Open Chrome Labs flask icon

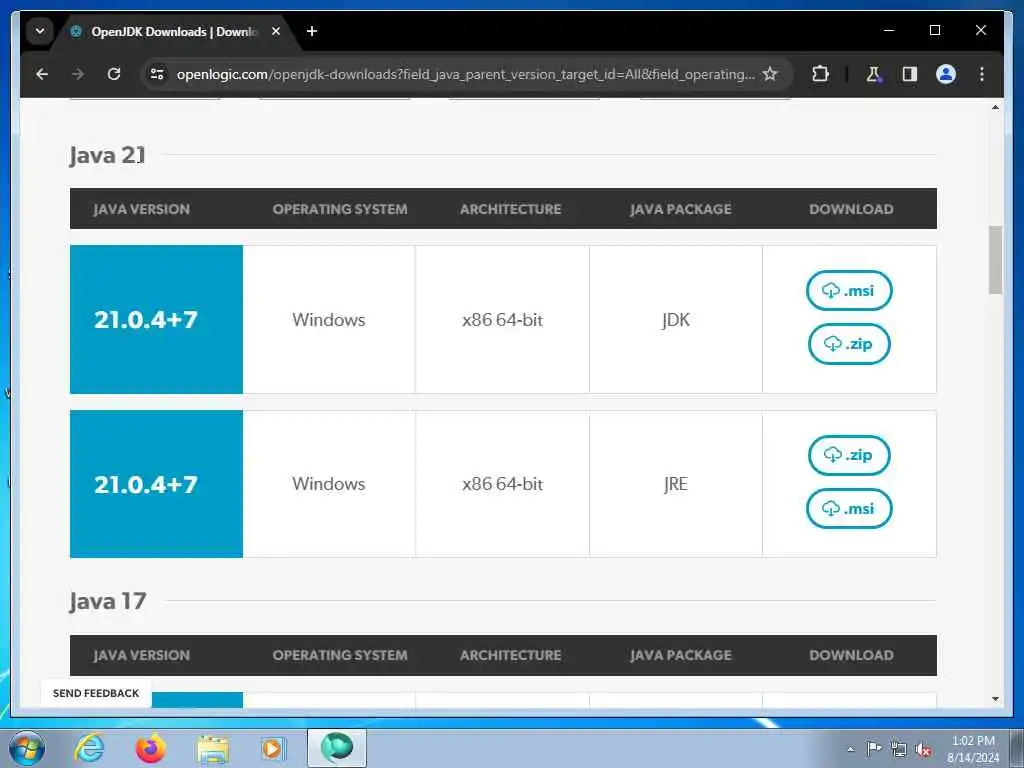click(x=873, y=74)
